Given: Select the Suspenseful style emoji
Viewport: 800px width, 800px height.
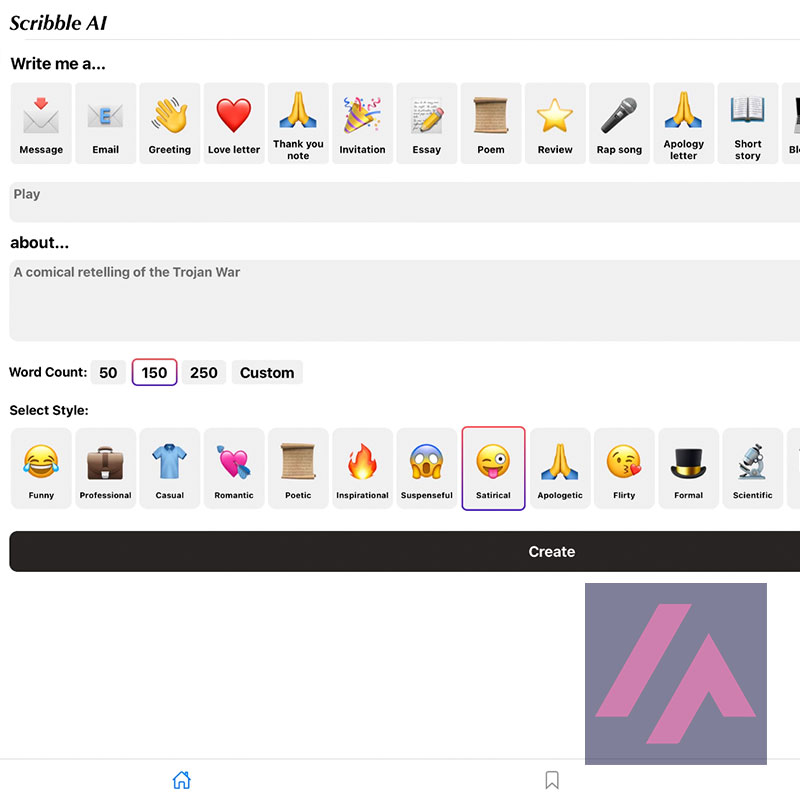Looking at the screenshot, I should pyautogui.click(x=427, y=468).
